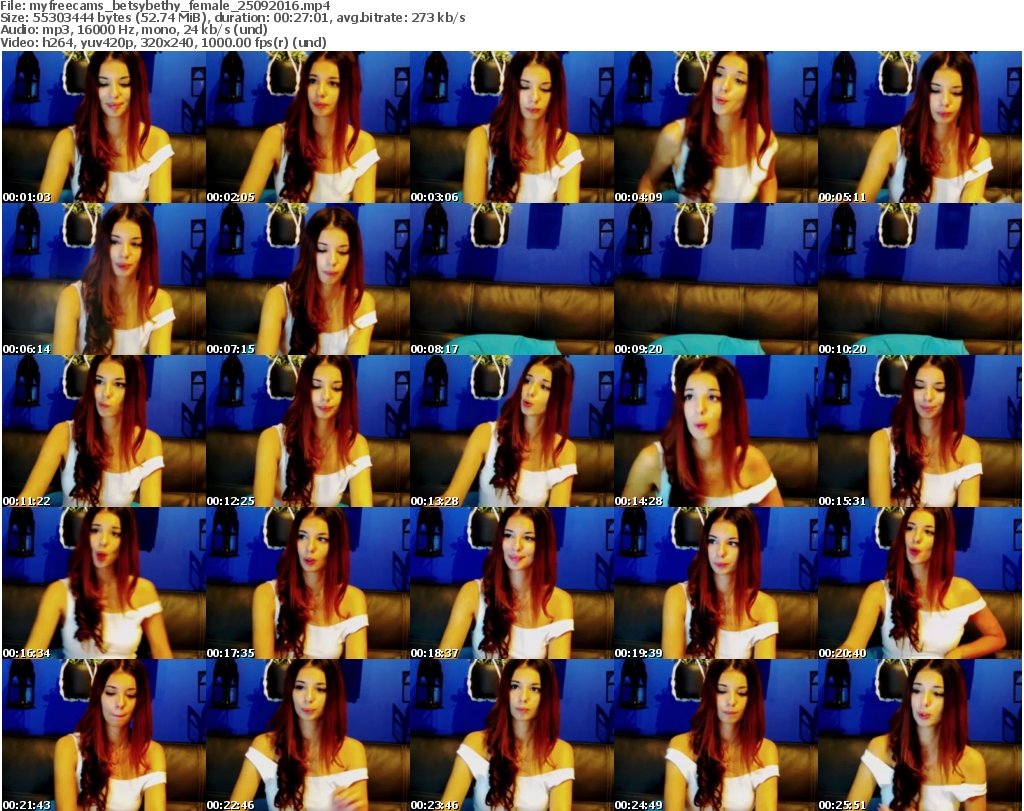The width and height of the screenshot is (1024, 811).
Task: Pick the thumbnail stamped 00:23:46
Action: pyautogui.click(x=512, y=735)
